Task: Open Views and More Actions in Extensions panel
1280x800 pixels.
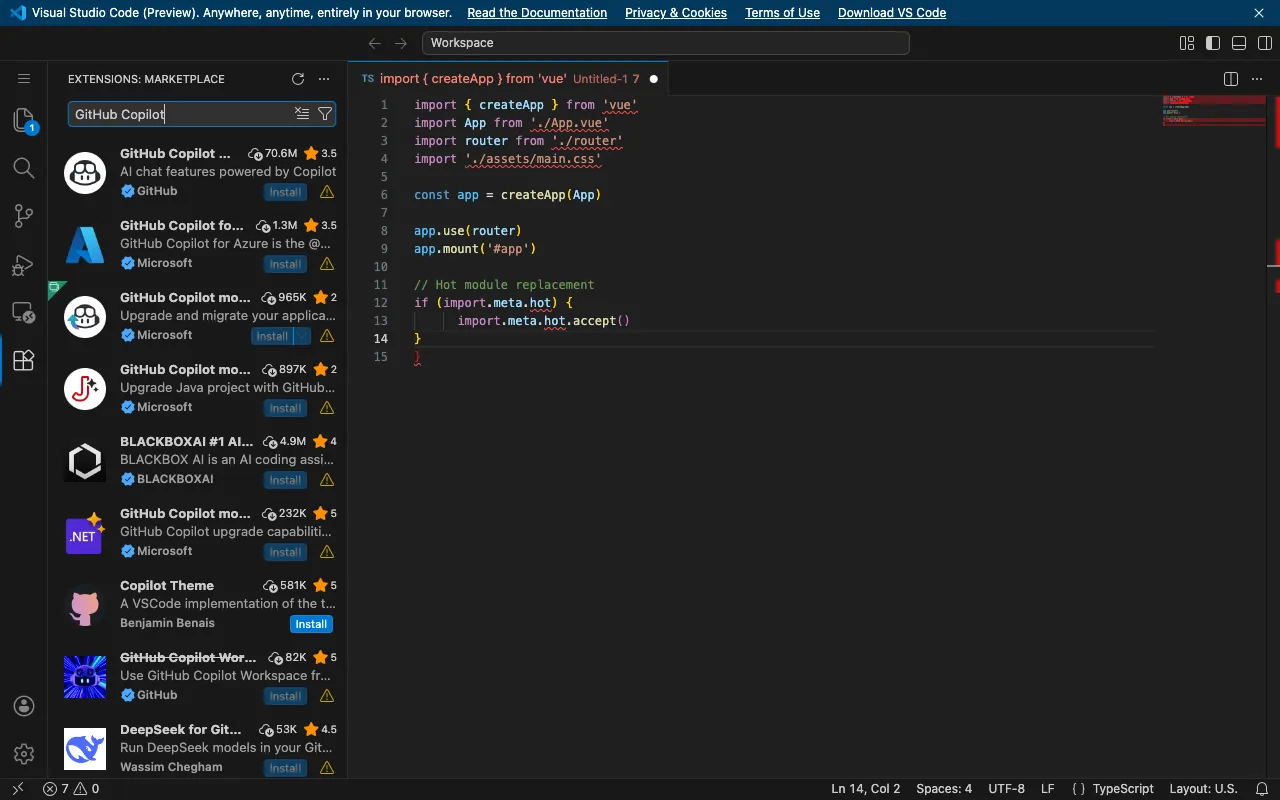Action: [x=323, y=79]
